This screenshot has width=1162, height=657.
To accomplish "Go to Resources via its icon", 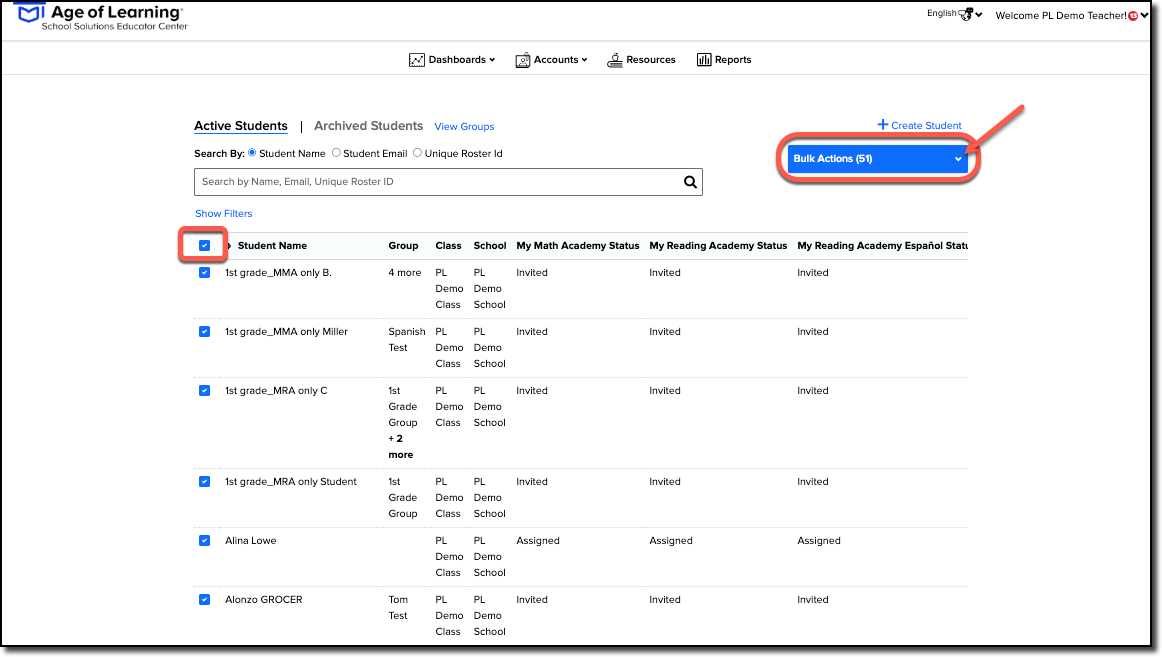I will pyautogui.click(x=614, y=60).
